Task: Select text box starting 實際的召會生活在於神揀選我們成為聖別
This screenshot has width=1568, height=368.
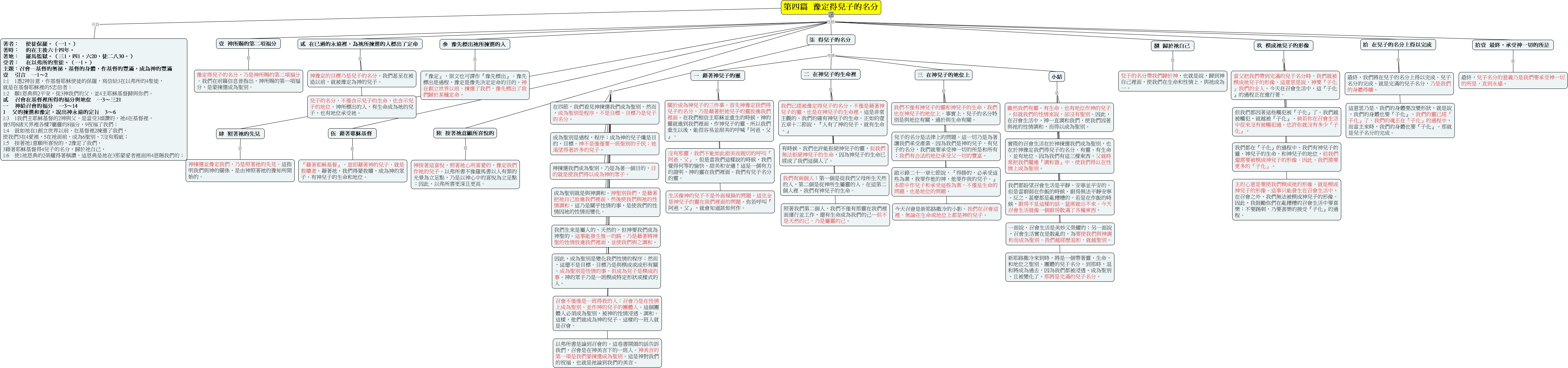Action: point(1059,156)
